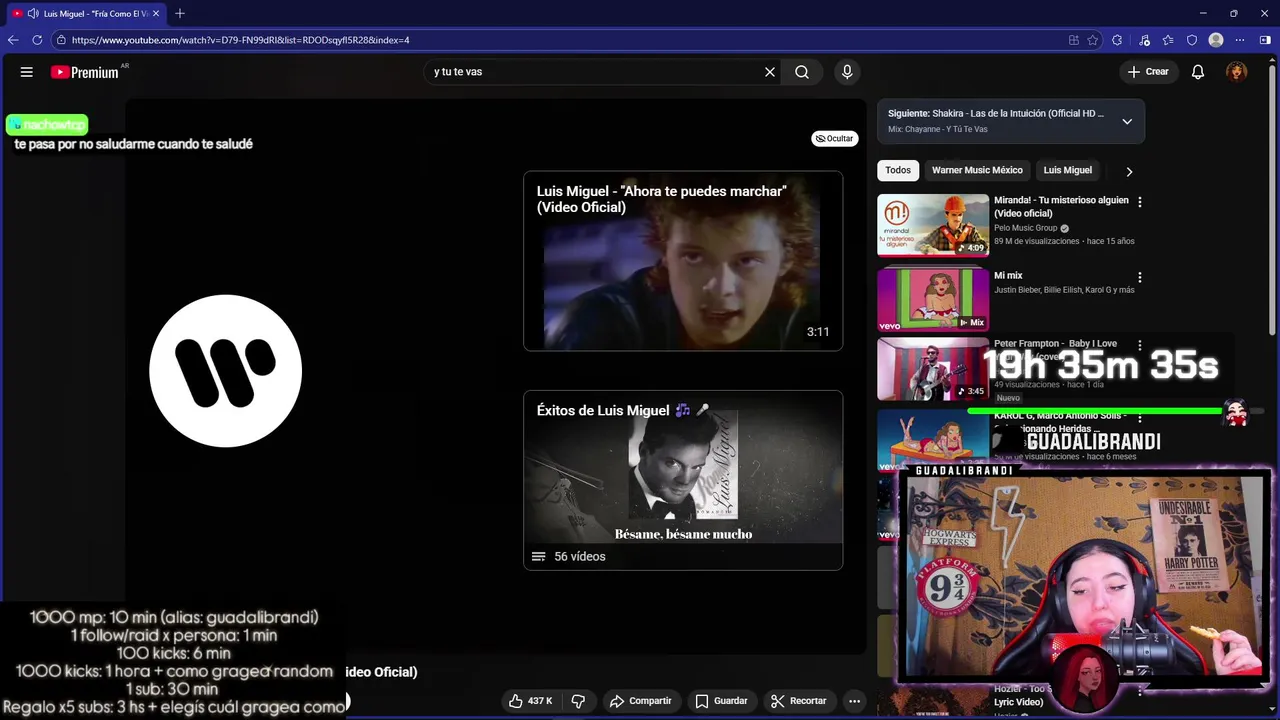Open the Favorites list icon

pyautogui.click(x=1168, y=40)
